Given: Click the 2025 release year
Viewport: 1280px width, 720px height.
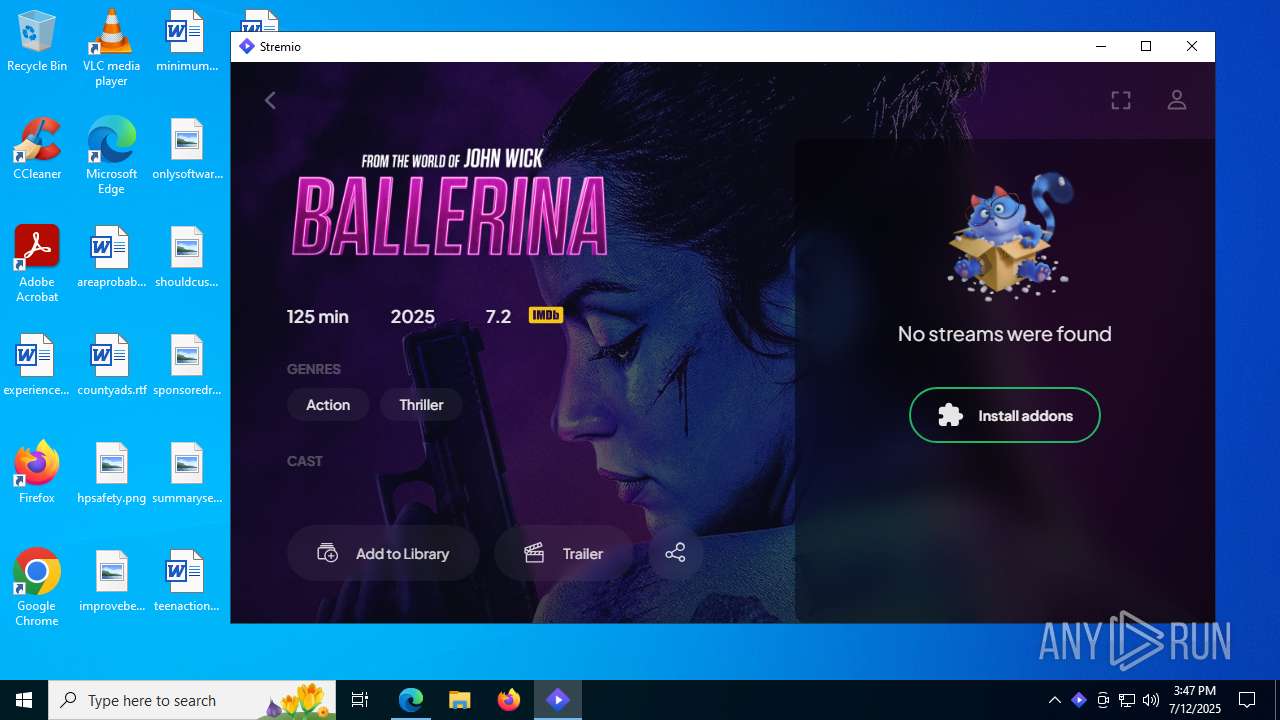Looking at the screenshot, I should coord(412,316).
